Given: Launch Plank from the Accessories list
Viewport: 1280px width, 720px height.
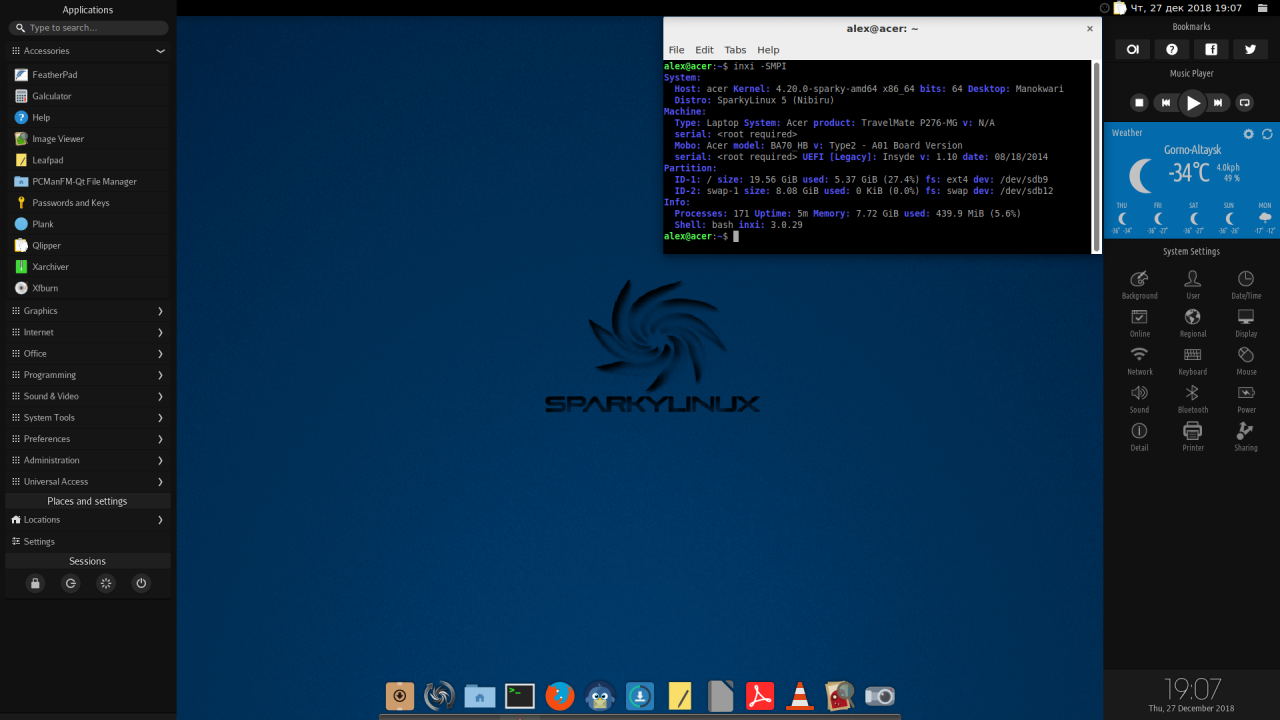Looking at the screenshot, I should (88, 224).
